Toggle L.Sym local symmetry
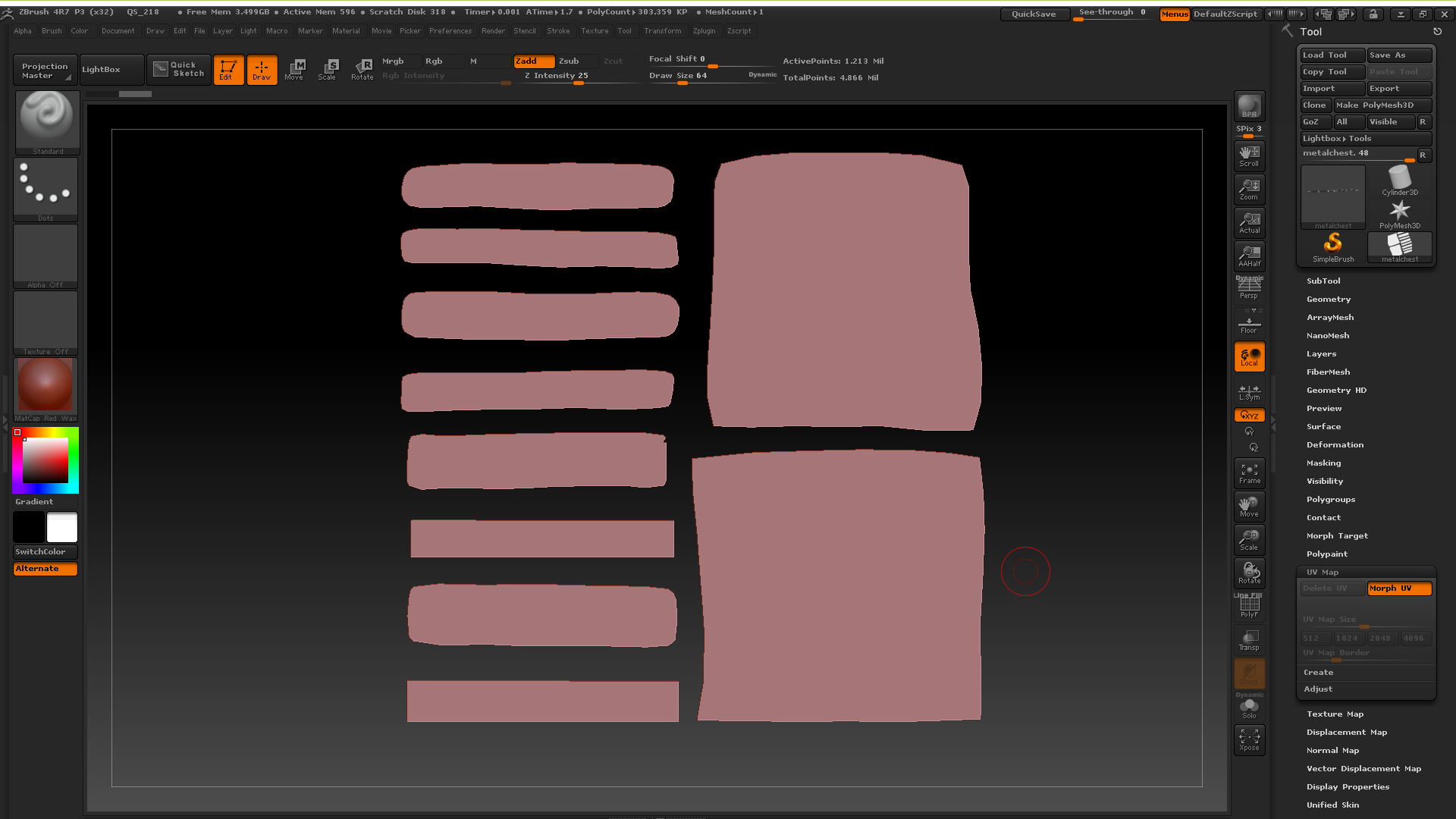The height and width of the screenshot is (819, 1456). (x=1249, y=392)
